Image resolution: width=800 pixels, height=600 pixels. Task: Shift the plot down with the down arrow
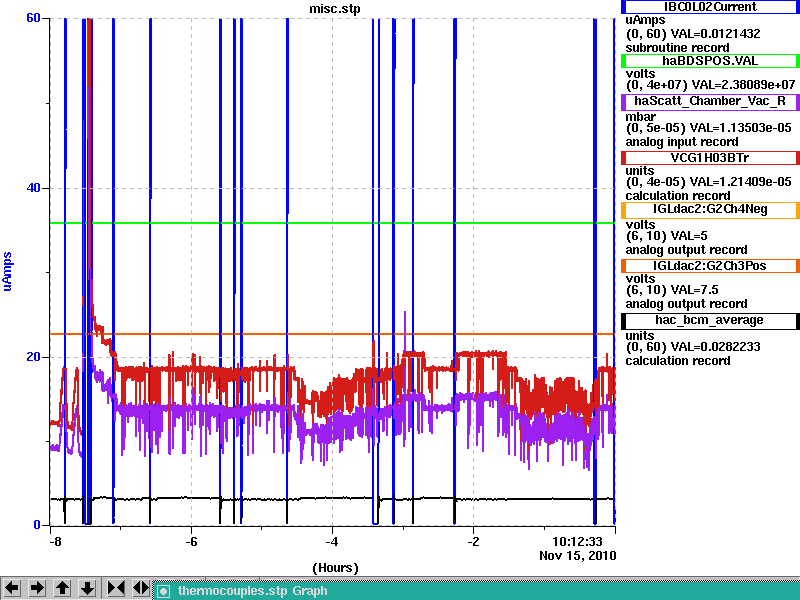tap(88, 588)
